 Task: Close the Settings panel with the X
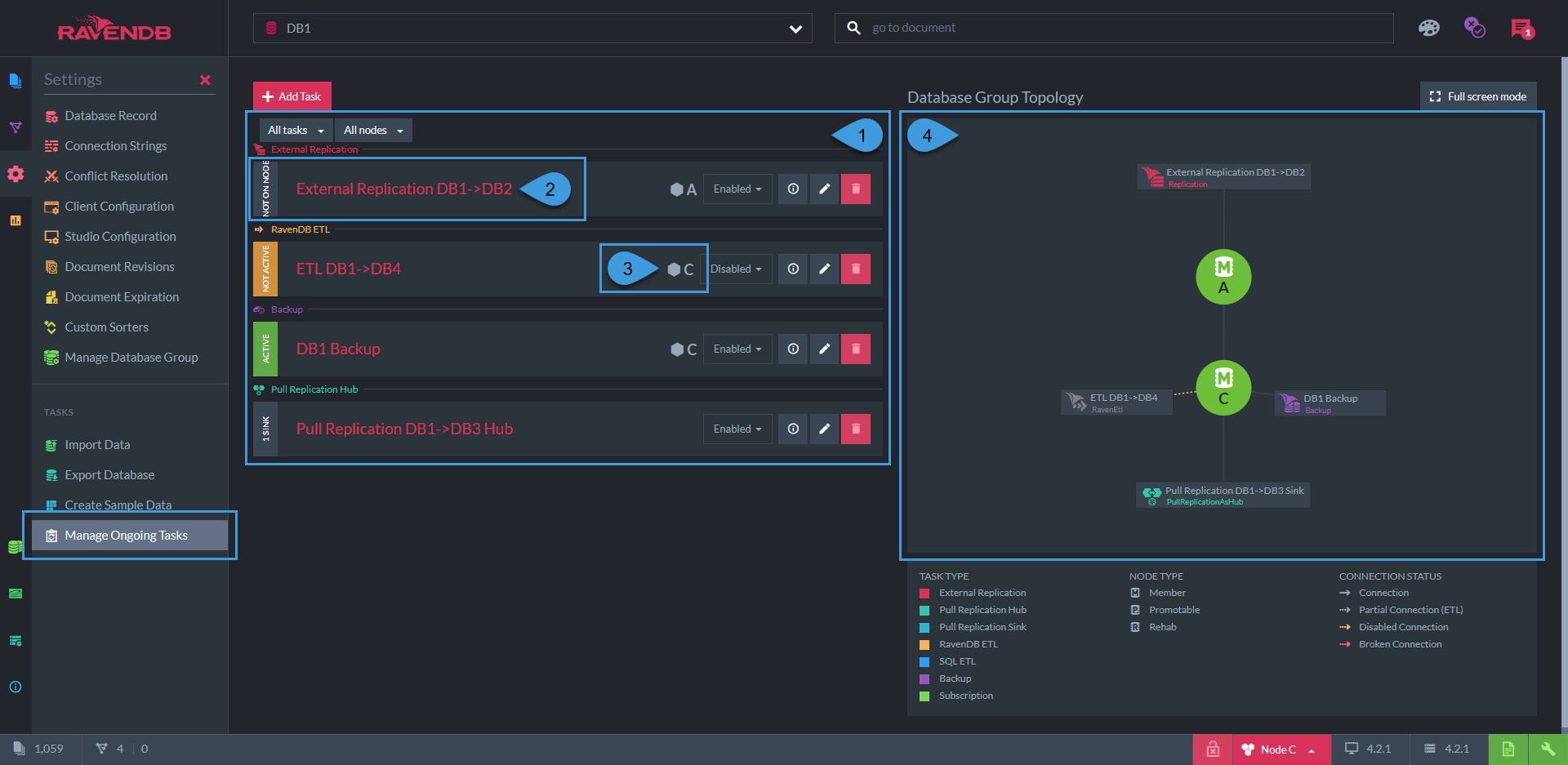coord(205,80)
